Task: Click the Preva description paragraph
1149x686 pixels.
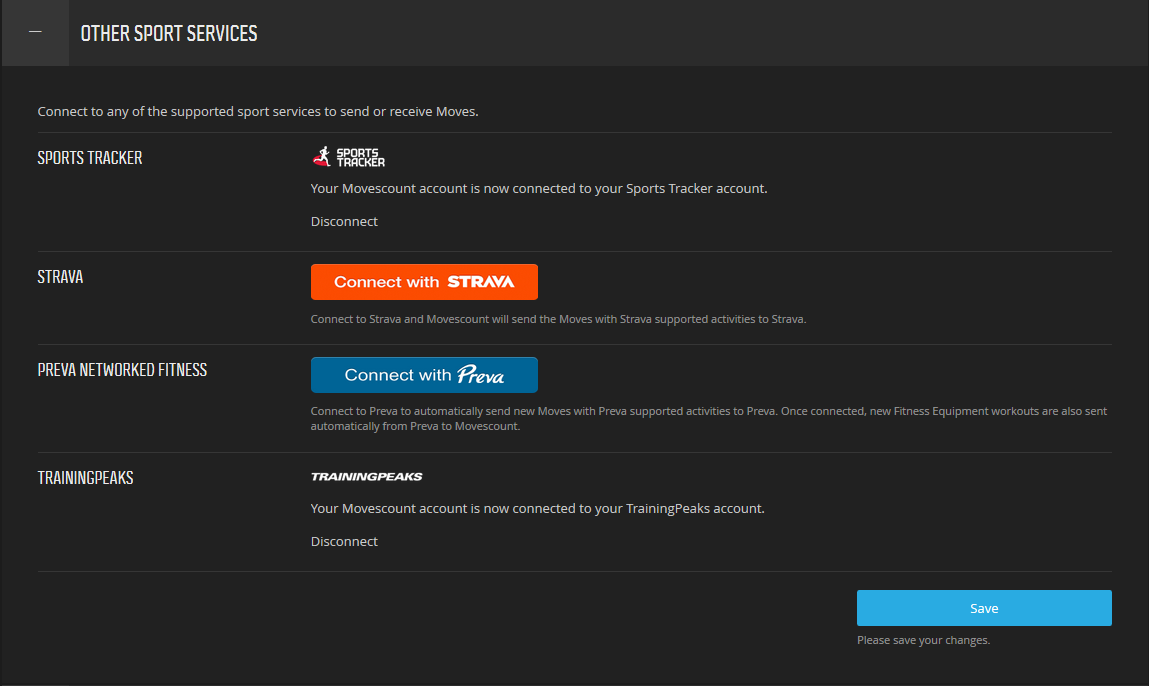Action: pos(708,418)
